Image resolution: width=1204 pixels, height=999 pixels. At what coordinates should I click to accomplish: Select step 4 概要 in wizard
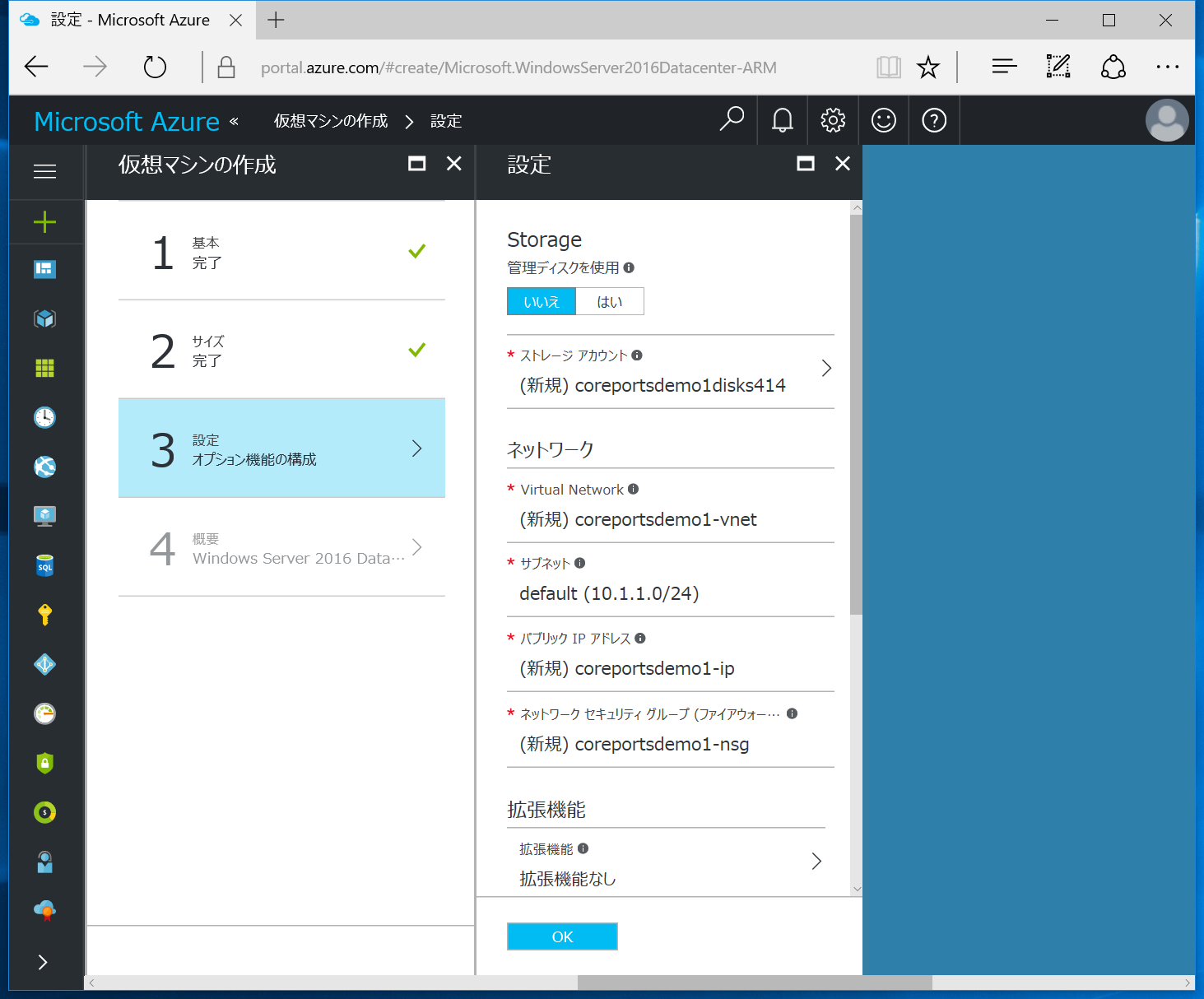point(281,547)
